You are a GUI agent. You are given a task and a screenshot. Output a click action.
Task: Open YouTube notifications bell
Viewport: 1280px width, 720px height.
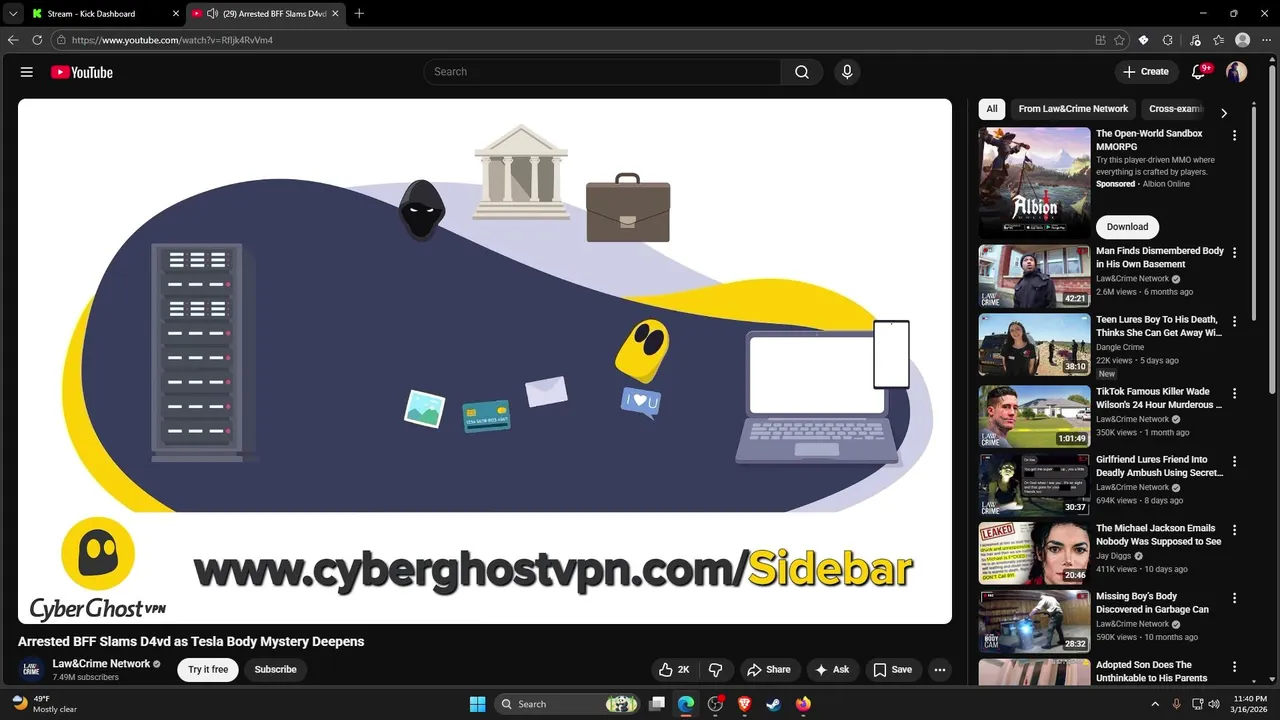1199,72
